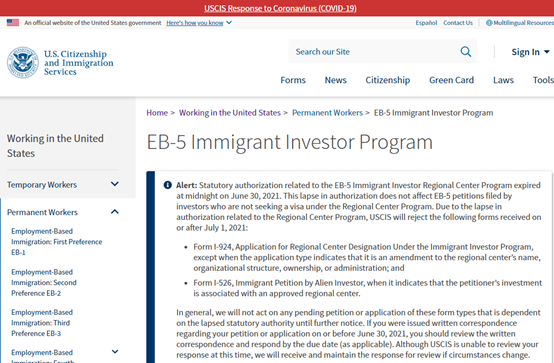Collapse the Permanent Workers section
This screenshot has width=554, height=363.
(114, 212)
